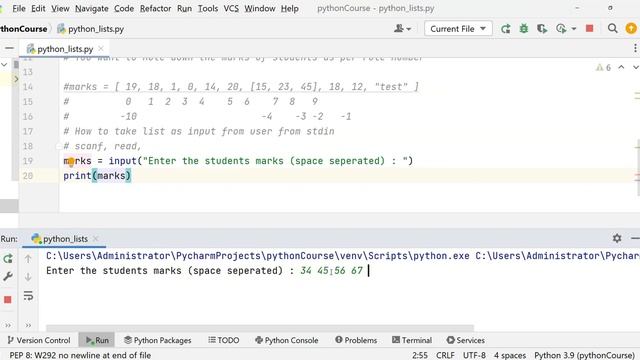Stop the running process from the top toolbar

(589, 29)
